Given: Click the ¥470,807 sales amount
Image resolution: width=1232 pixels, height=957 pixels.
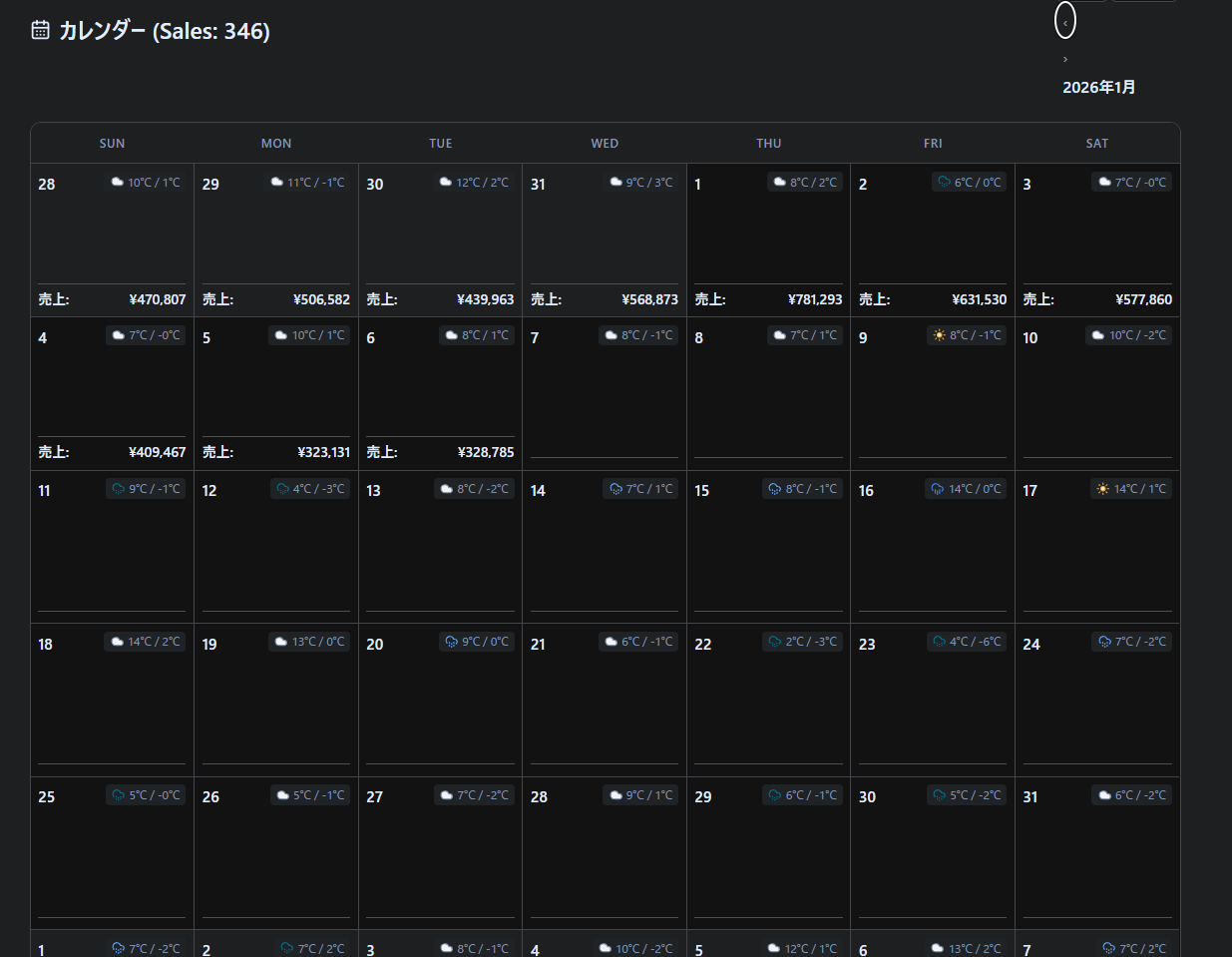Looking at the screenshot, I should tap(158, 299).
